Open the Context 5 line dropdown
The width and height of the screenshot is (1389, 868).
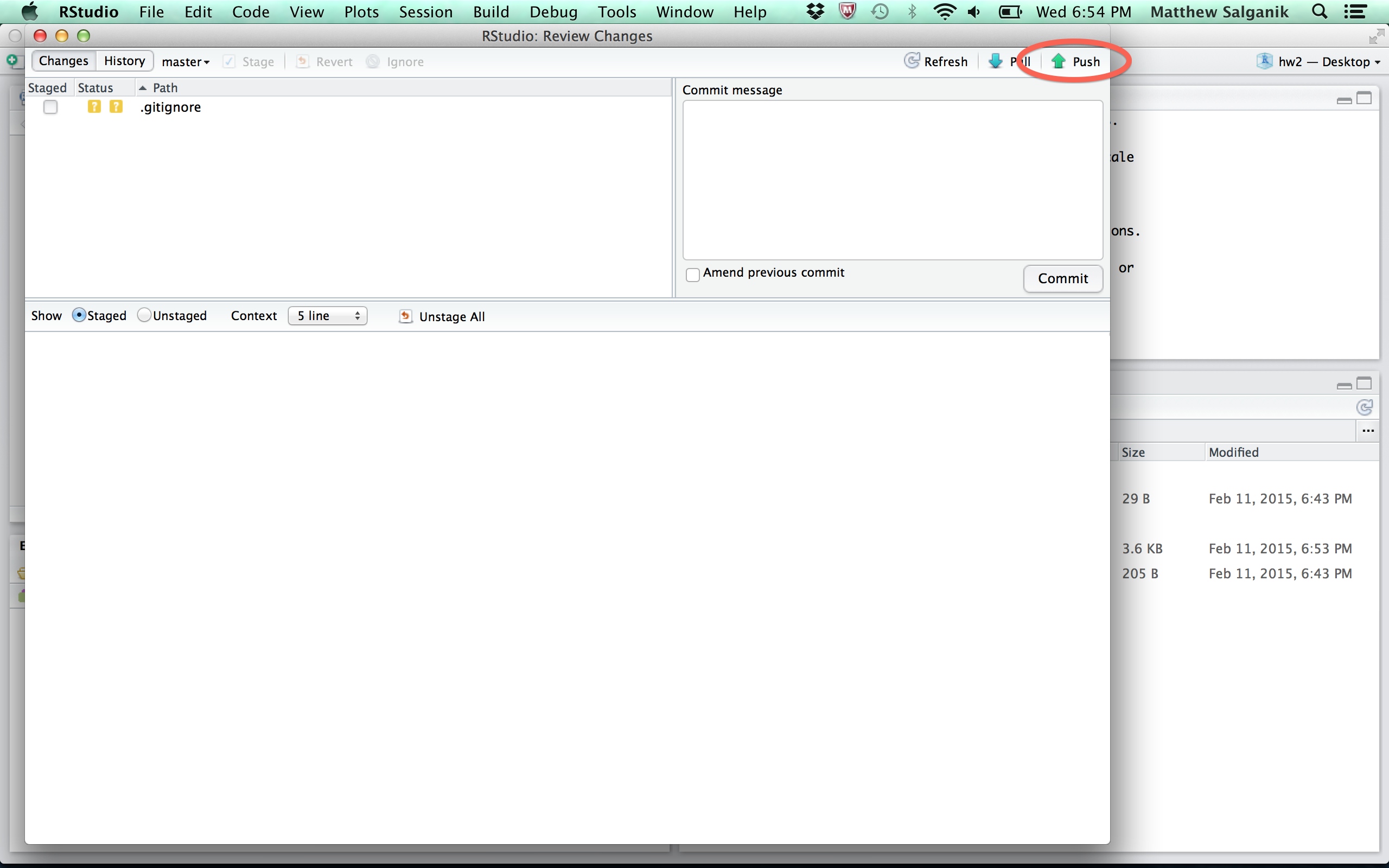click(x=327, y=316)
